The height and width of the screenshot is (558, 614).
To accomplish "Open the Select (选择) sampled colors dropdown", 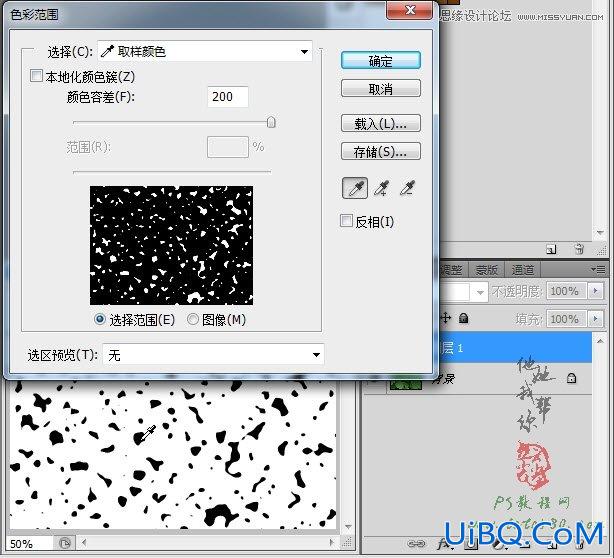I will (x=205, y=51).
